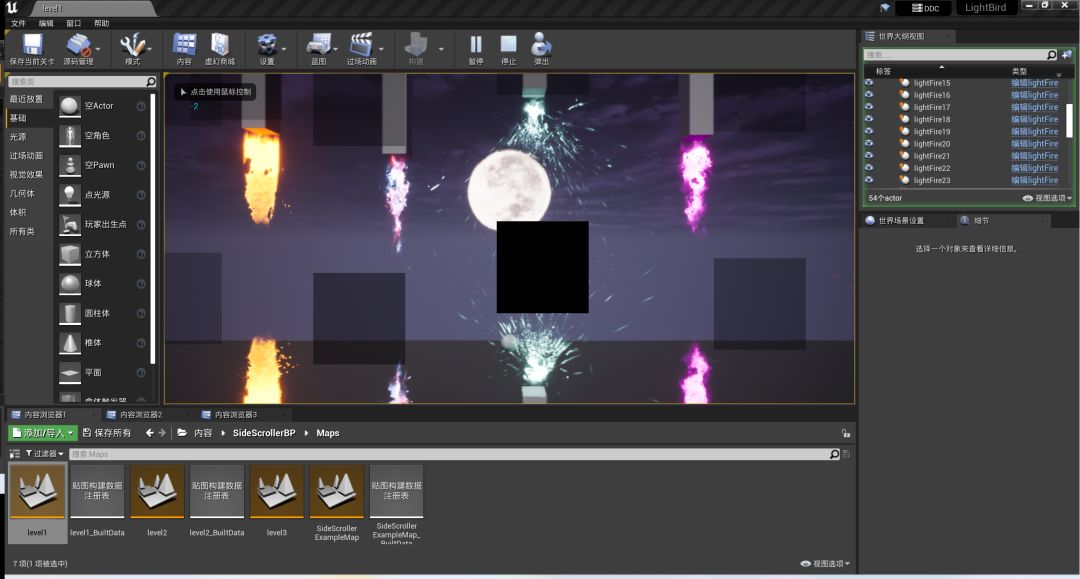Toggle the eye icon for lightFire23

click(x=869, y=181)
